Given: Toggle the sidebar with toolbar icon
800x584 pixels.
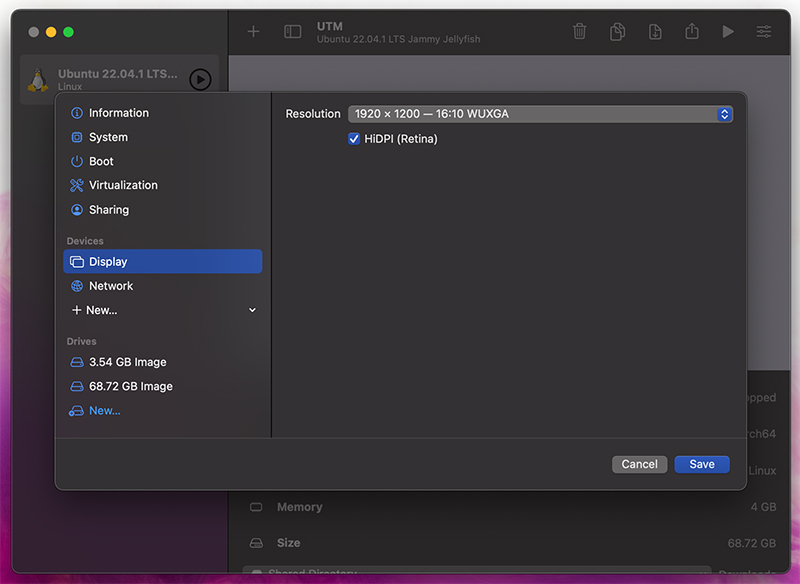Looking at the screenshot, I should (292, 32).
